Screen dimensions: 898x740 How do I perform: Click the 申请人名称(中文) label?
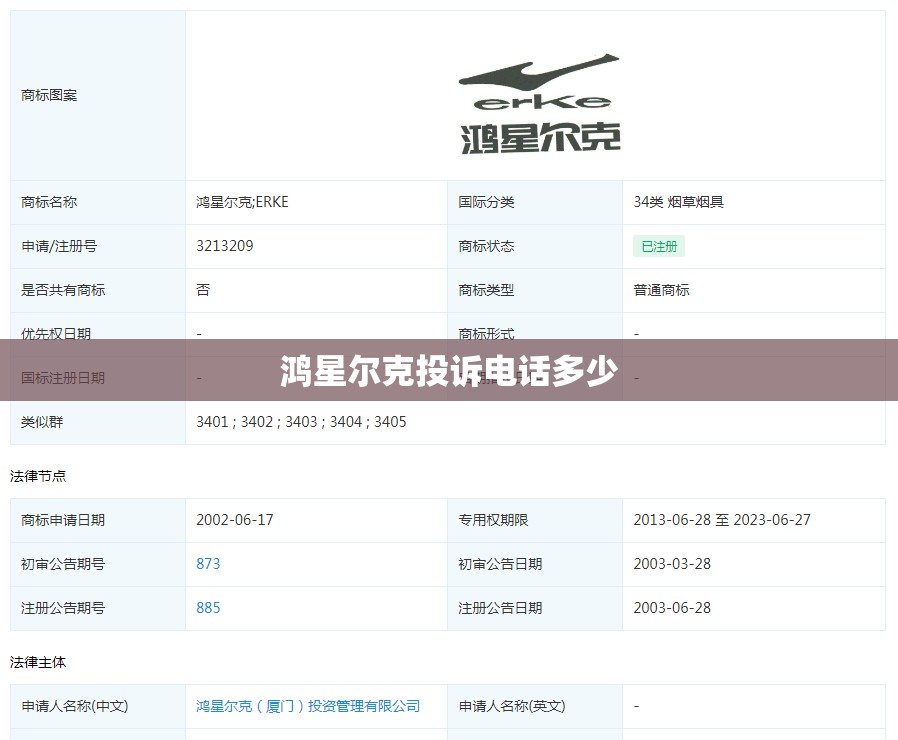pos(74,706)
